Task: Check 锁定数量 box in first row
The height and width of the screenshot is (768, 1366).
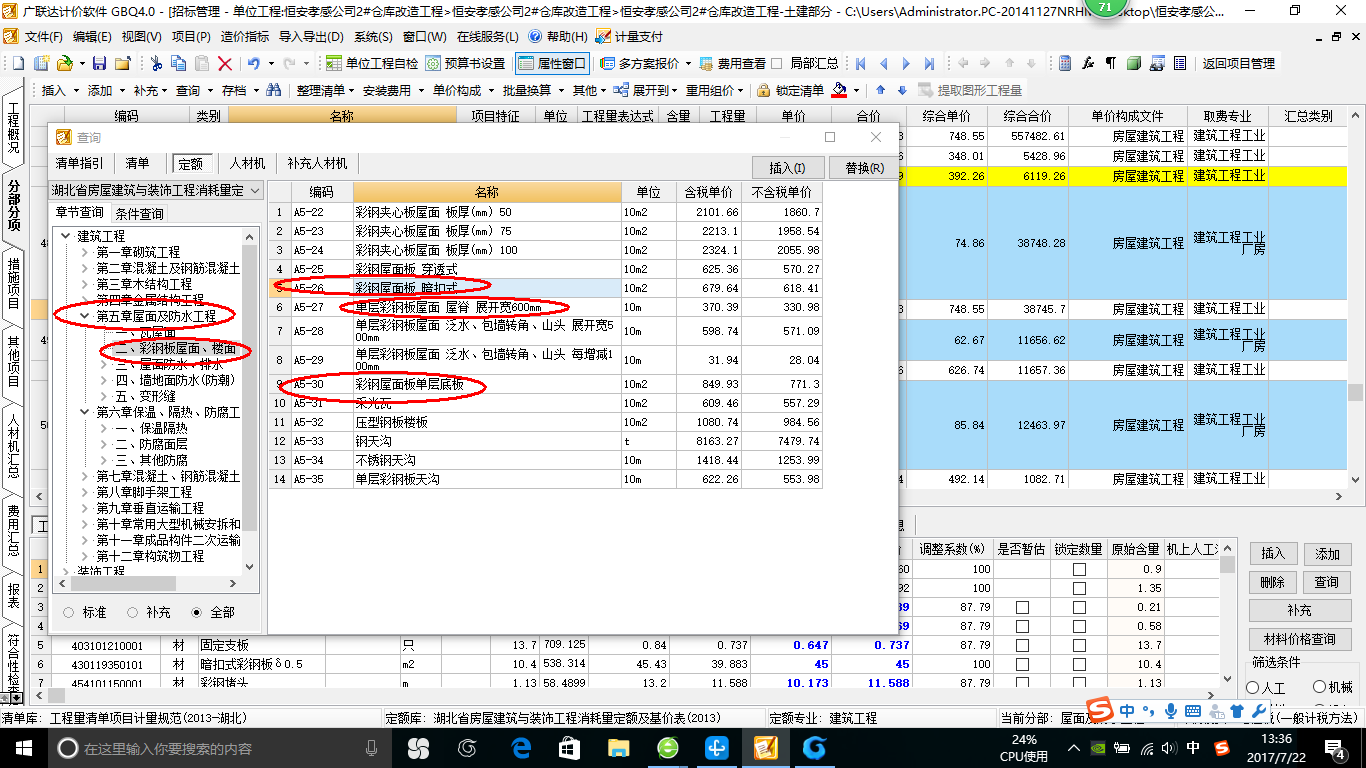Action: click(x=1079, y=569)
